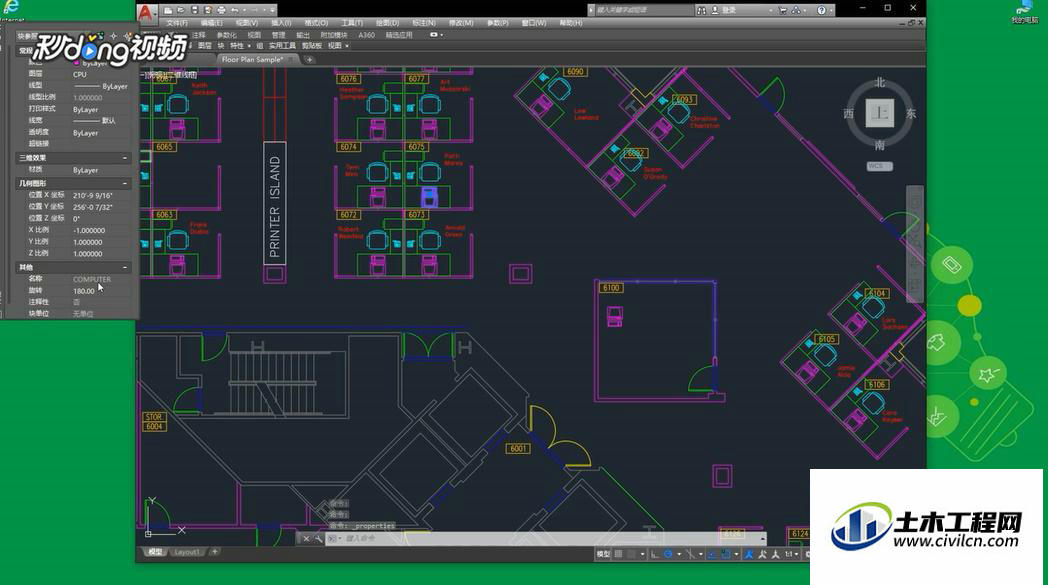Click the 旋转 value 180.00 in properties

click(84, 291)
